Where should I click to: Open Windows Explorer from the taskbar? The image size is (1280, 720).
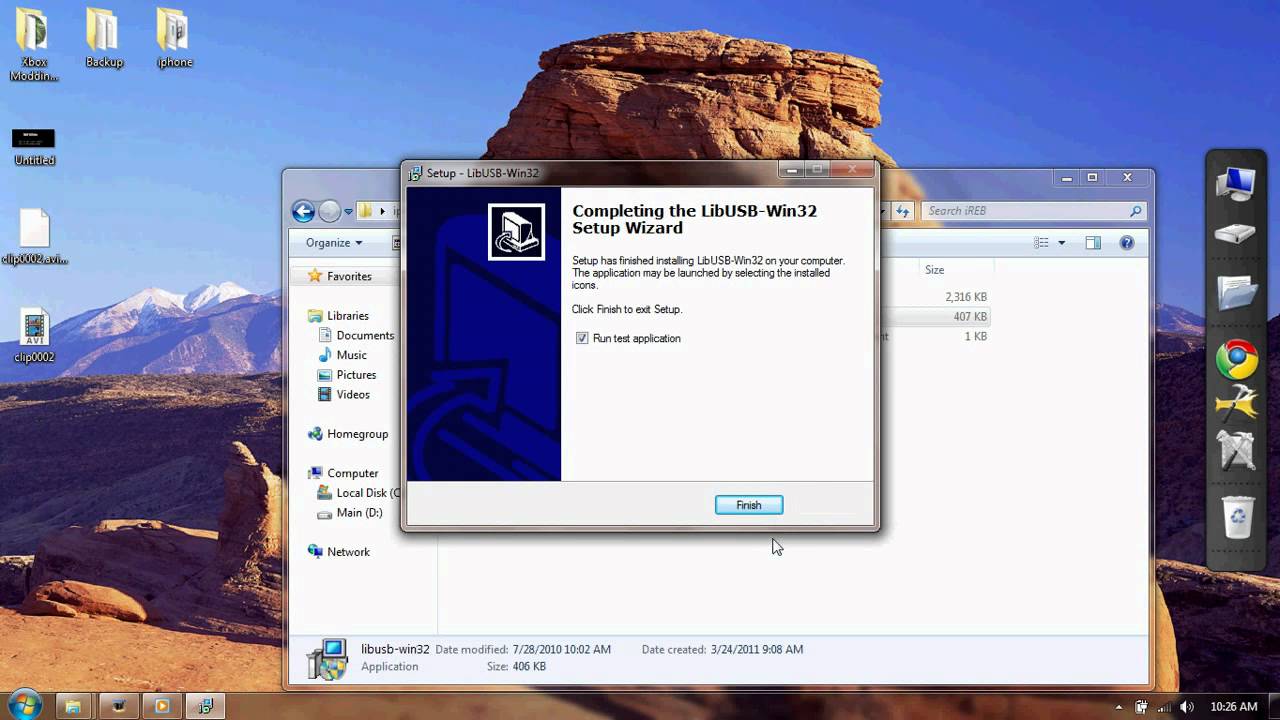pyautogui.click(x=73, y=706)
